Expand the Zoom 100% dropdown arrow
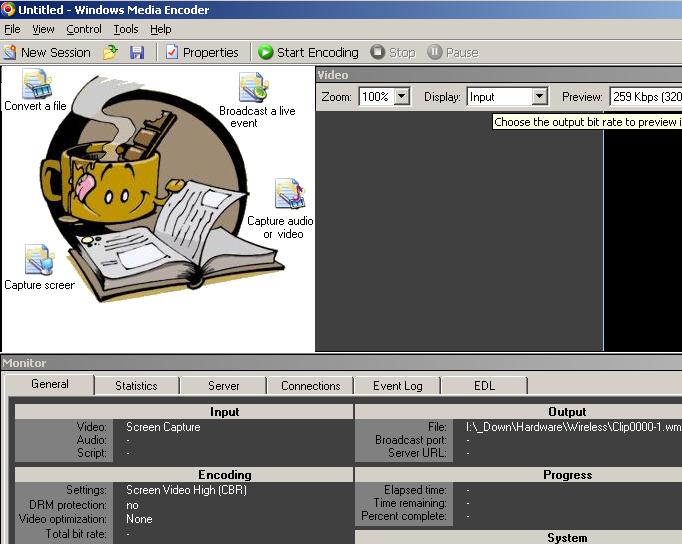The width and height of the screenshot is (682, 544). tap(402, 96)
